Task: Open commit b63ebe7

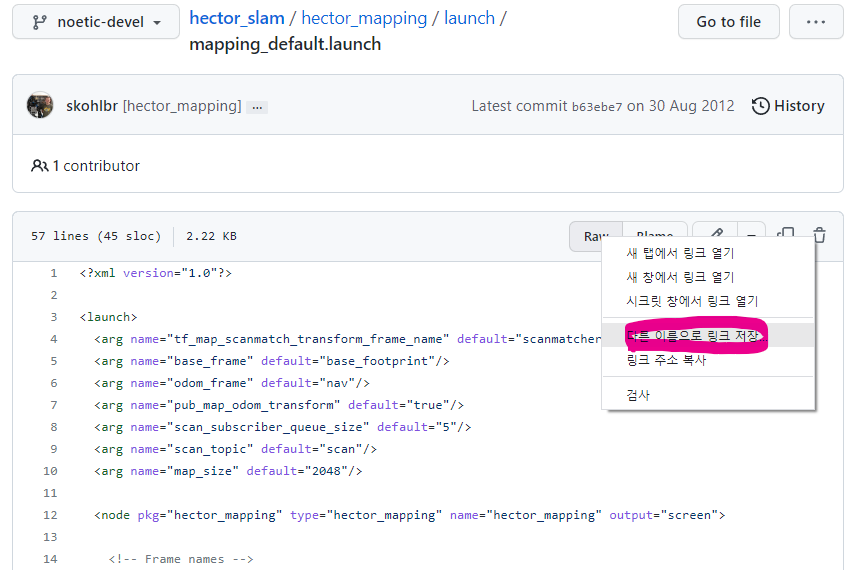Action: pyautogui.click(x=597, y=107)
